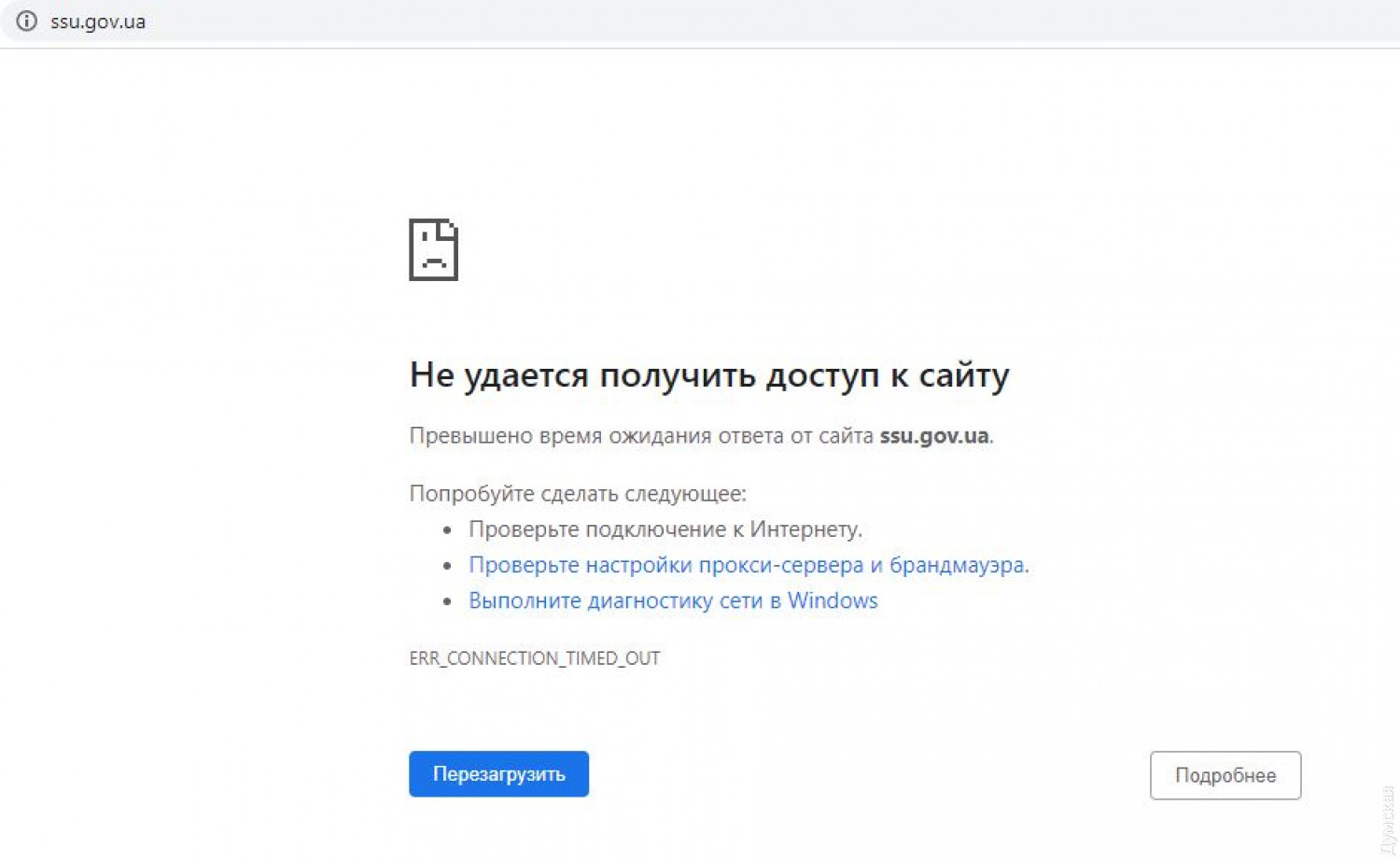Viewport: 1400px width, 861px height.
Task: Click empty area of the address bar
Action: [x=747, y=21]
